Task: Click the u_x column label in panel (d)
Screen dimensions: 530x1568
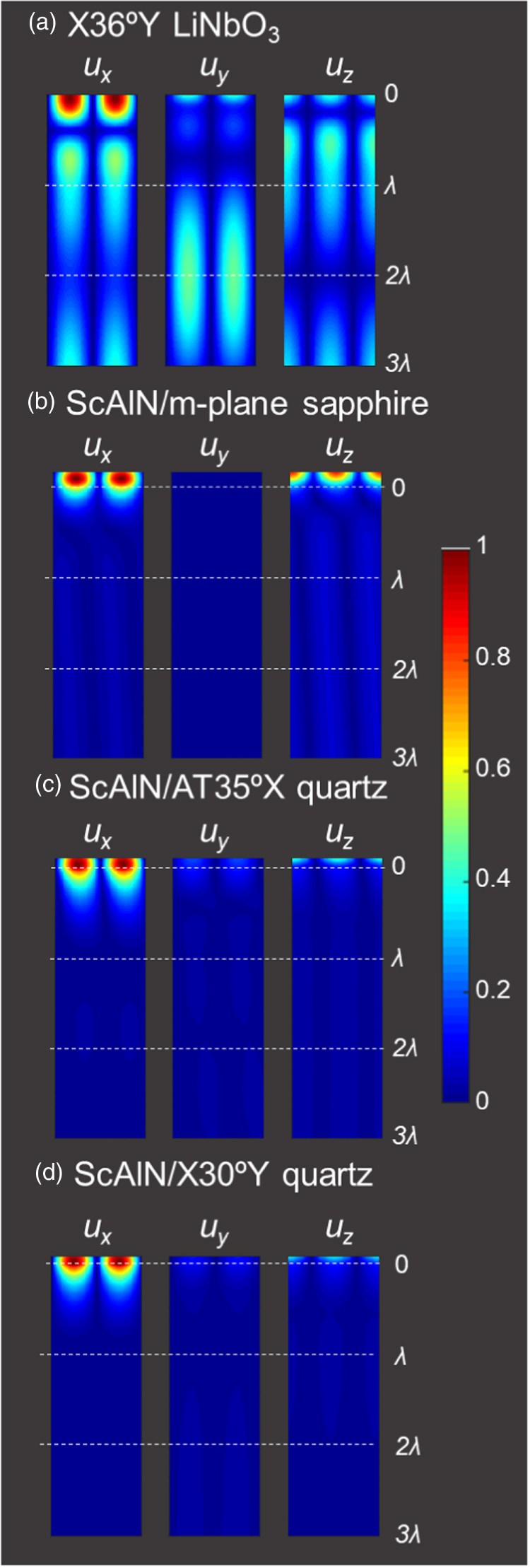Action: [98, 1231]
